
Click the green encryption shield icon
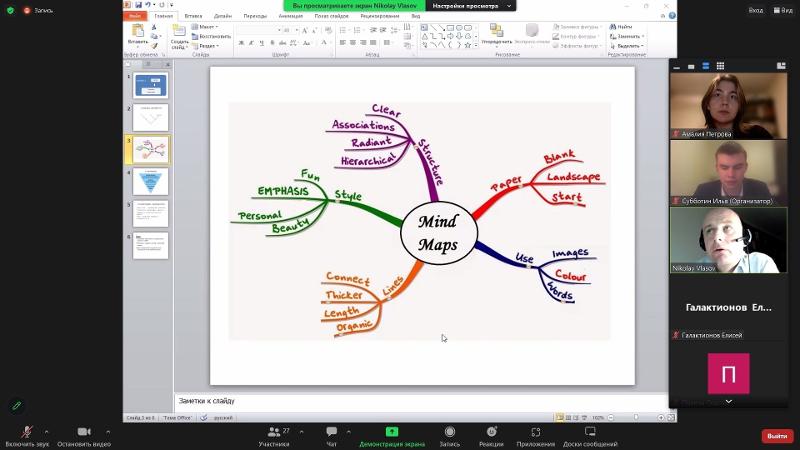[11, 10]
